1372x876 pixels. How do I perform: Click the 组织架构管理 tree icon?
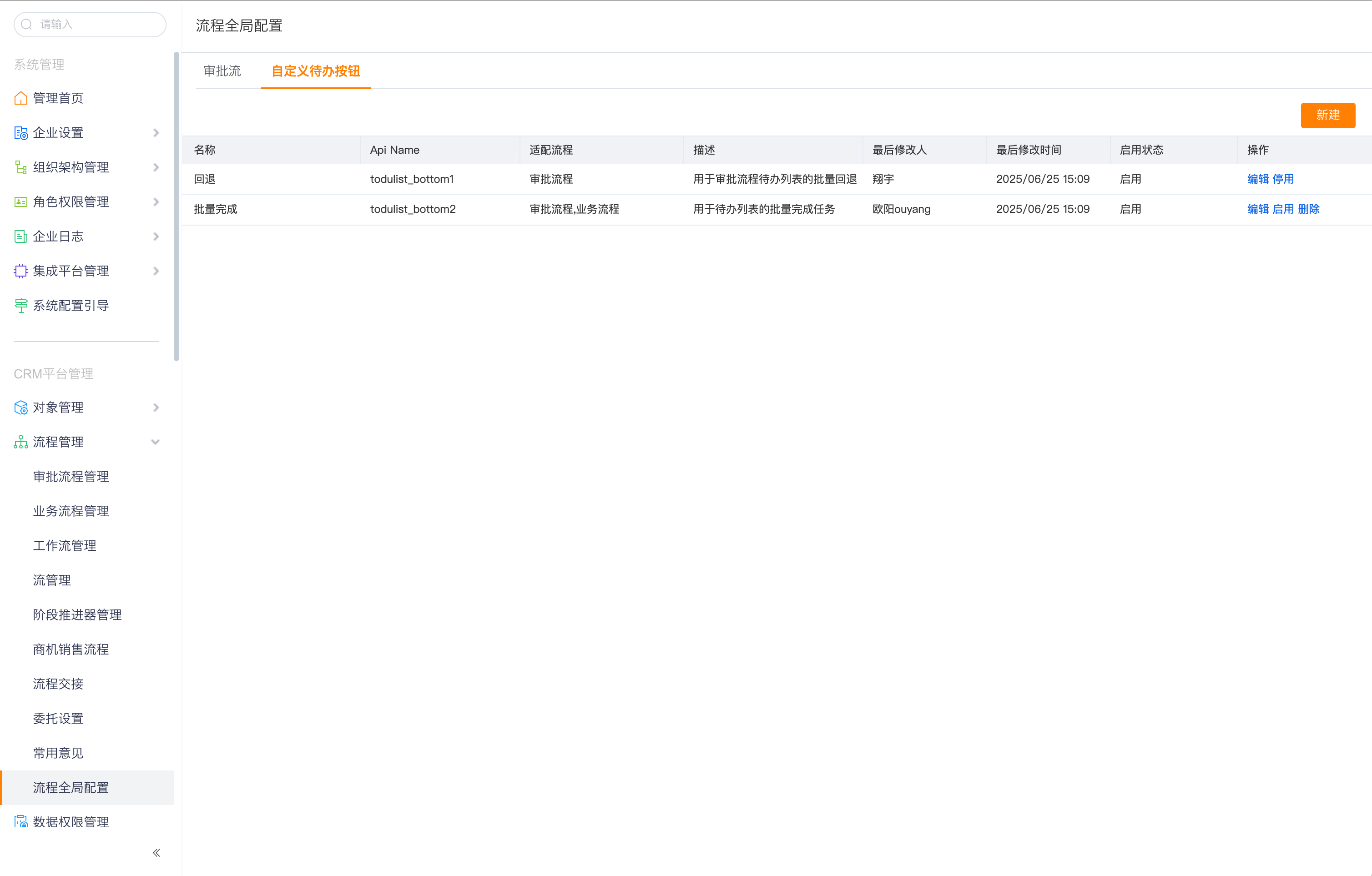(20, 167)
